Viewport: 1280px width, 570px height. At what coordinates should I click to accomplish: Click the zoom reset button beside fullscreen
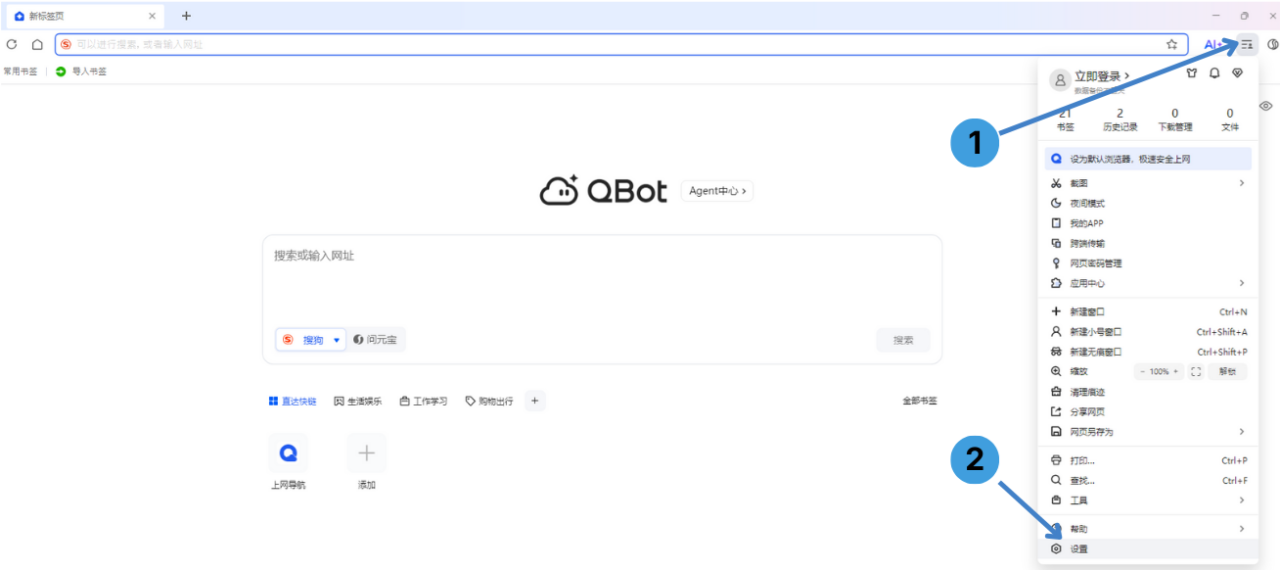(x=1228, y=371)
